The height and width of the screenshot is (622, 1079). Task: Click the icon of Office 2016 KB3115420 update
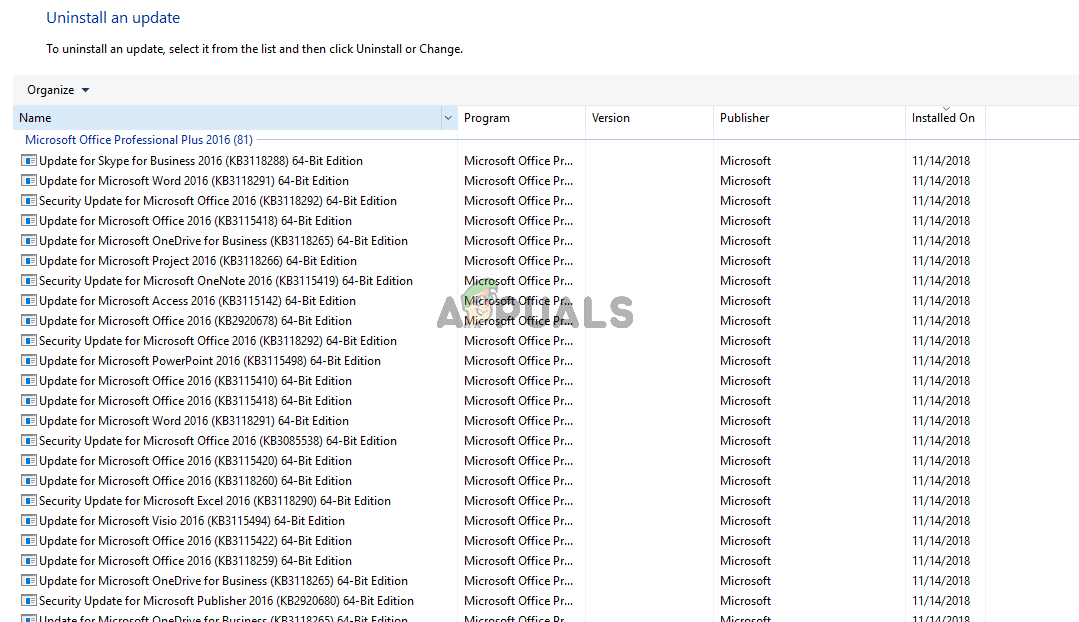point(29,460)
